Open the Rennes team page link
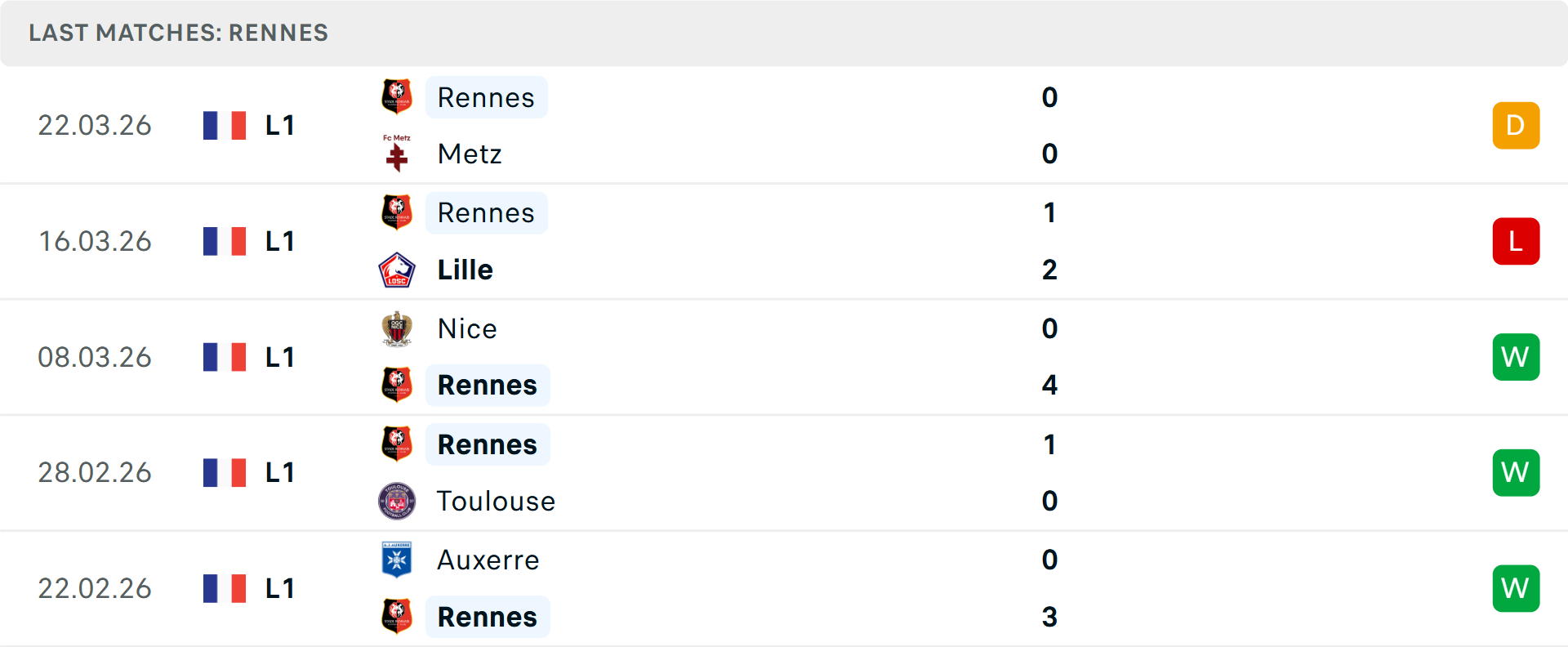This screenshot has height=647, width=1568. 487,97
